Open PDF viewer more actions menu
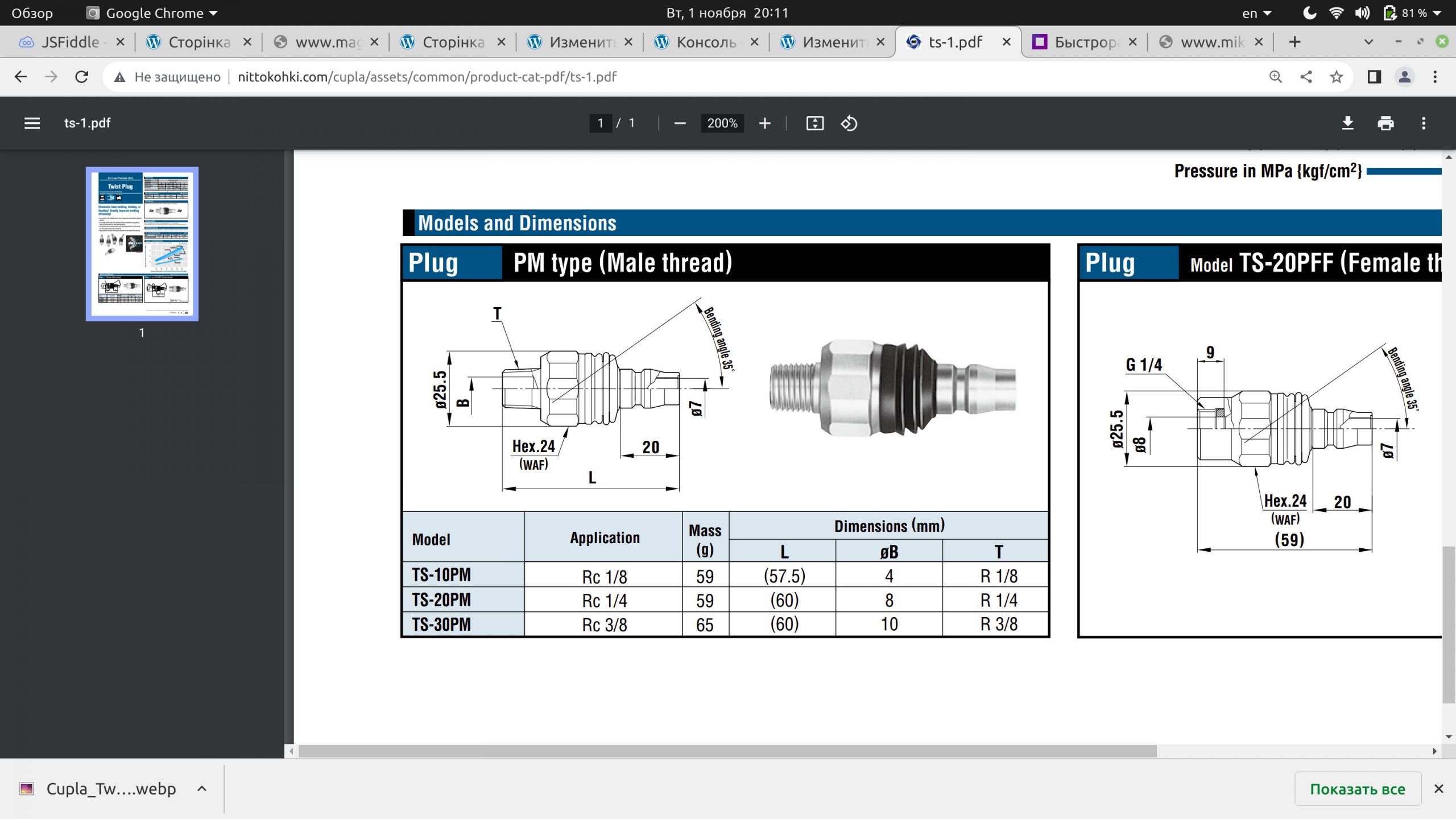This screenshot has height=819, width=1456. [x=1424, y=123]
